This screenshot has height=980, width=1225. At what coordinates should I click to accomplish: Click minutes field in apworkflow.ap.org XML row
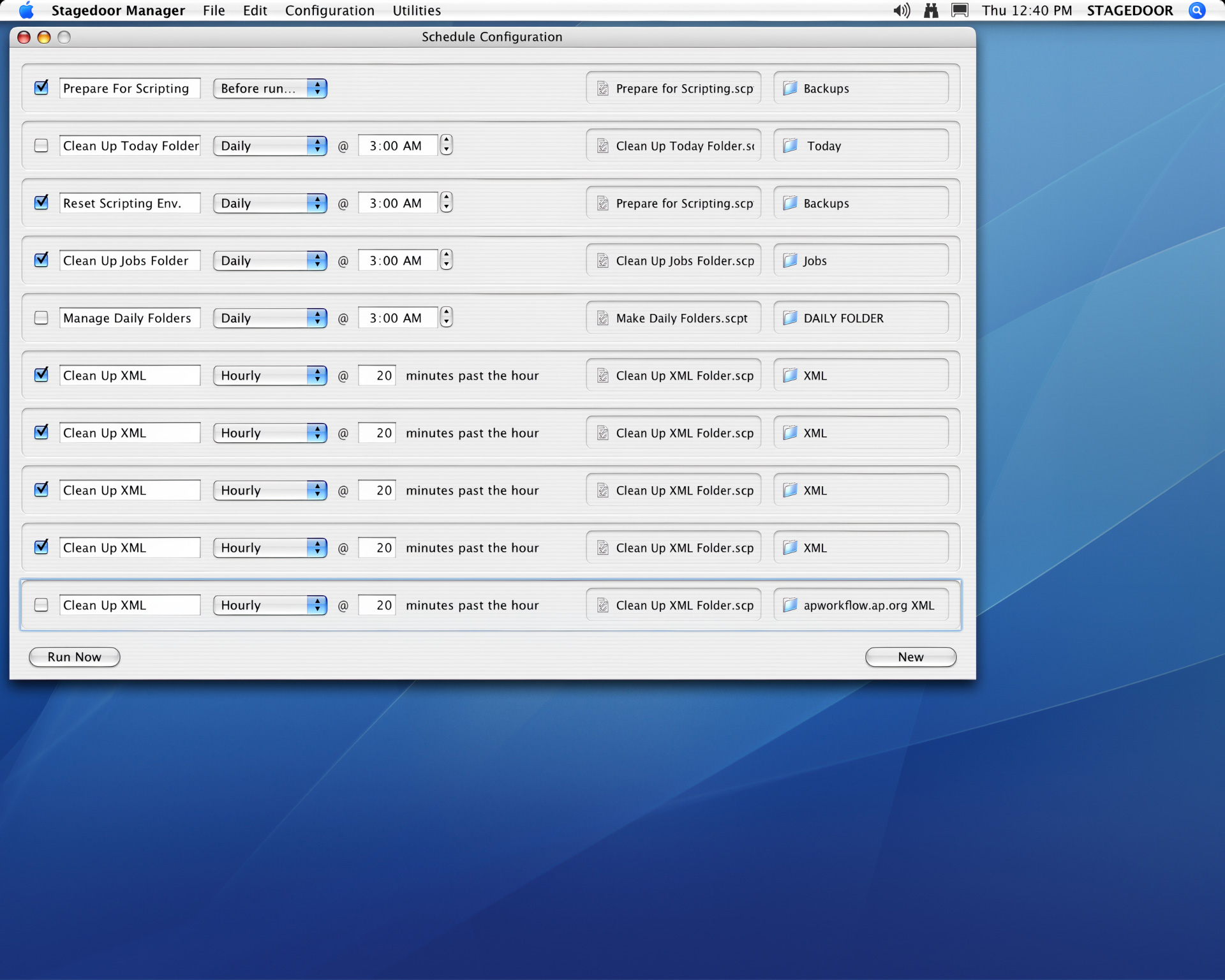point(377,605)
